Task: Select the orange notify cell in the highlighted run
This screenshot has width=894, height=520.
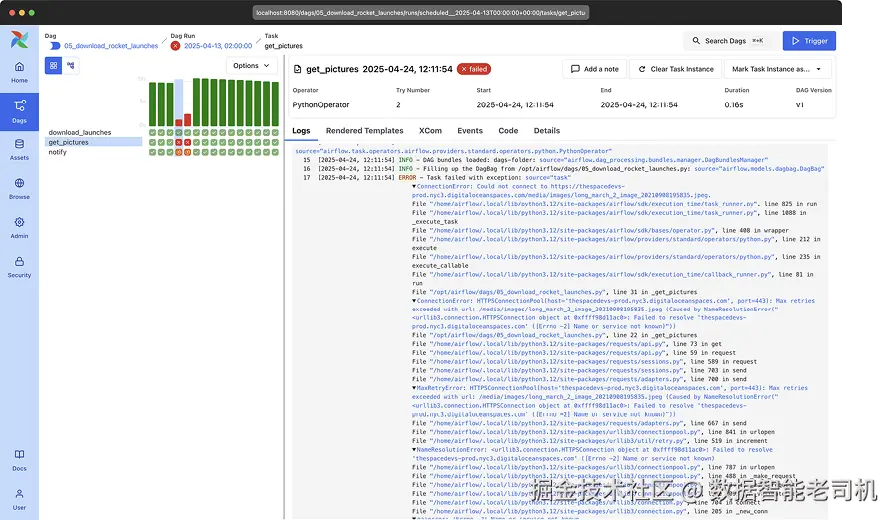Action: pos(178,152)
